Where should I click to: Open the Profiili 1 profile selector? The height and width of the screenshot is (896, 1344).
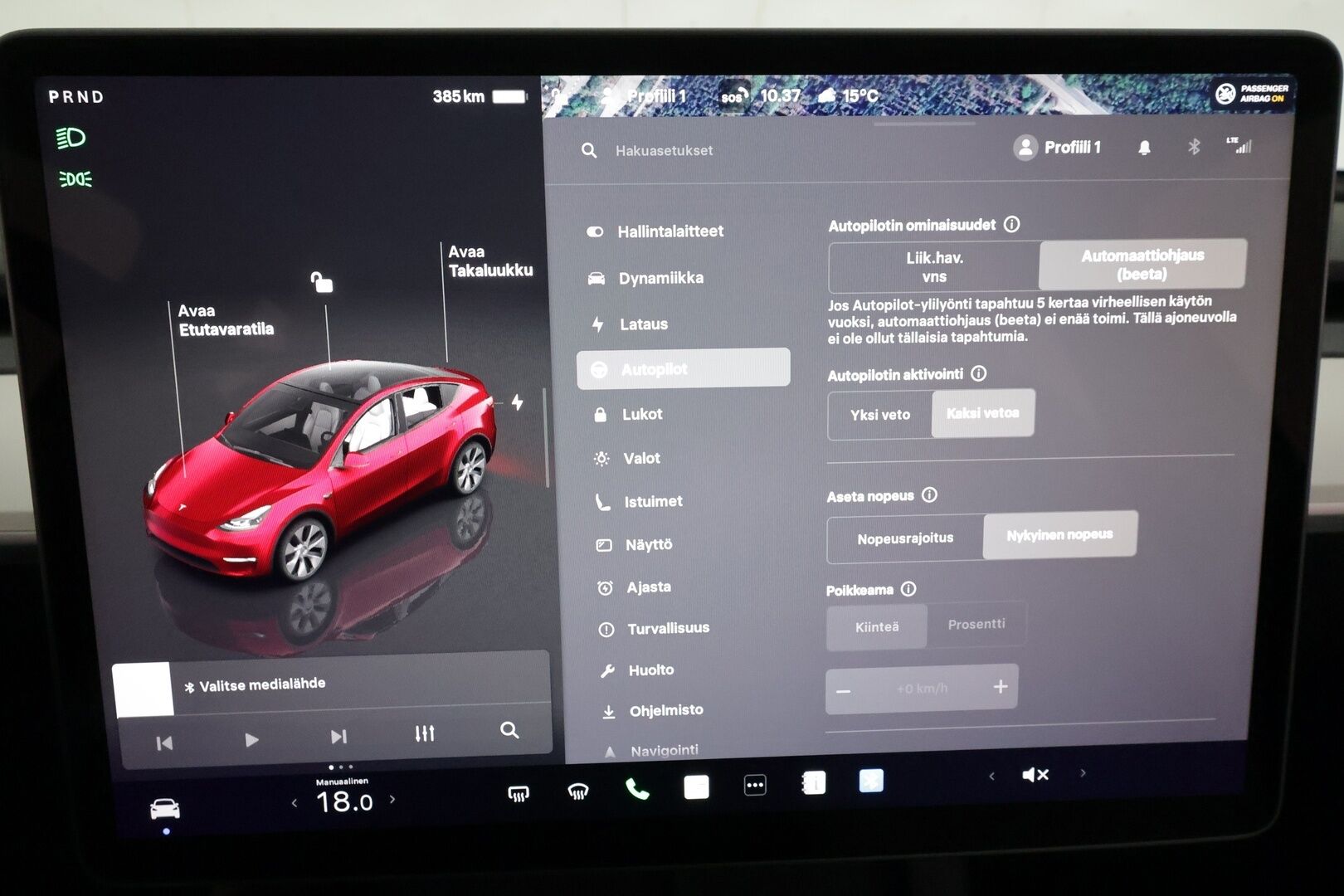pos(1058,148)
